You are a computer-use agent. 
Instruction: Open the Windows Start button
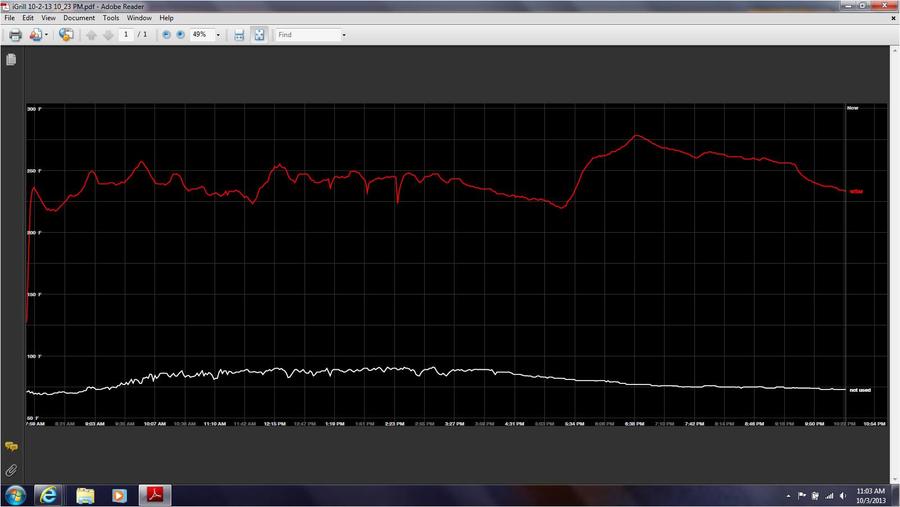click(16, 495)
